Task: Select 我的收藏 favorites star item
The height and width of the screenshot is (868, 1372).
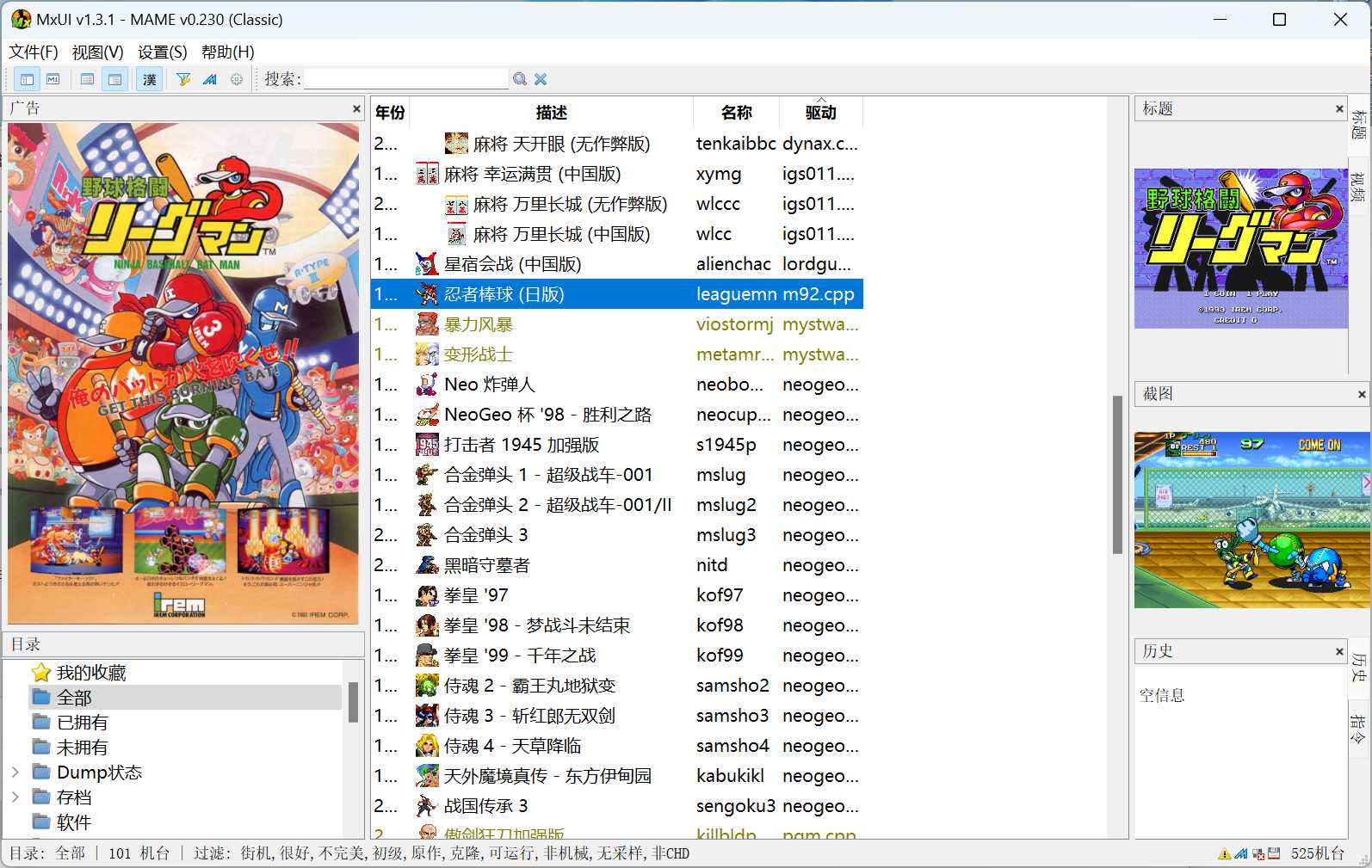Action: [x=79, y=673]
